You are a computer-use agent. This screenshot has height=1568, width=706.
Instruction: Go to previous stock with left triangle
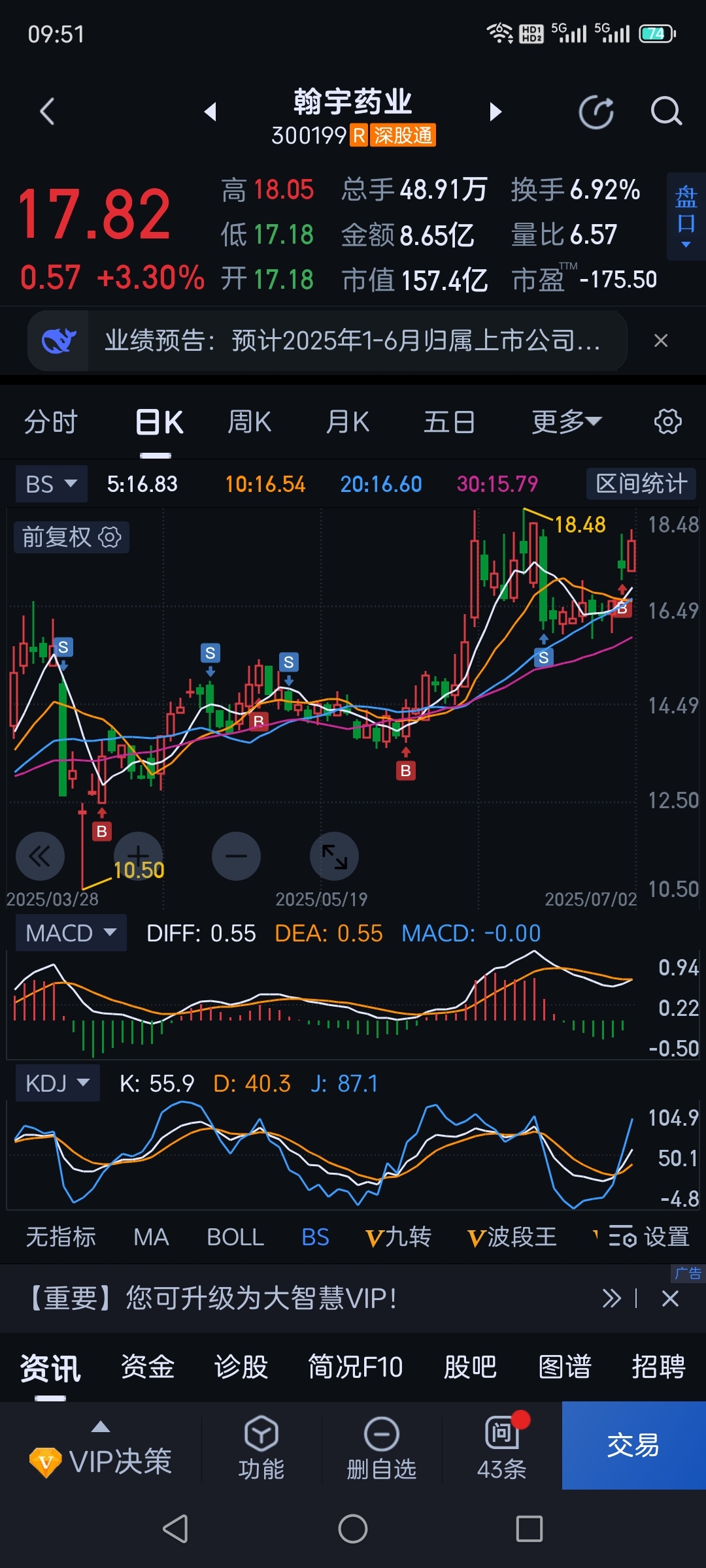pyautogui.click(x=210, y=112)
